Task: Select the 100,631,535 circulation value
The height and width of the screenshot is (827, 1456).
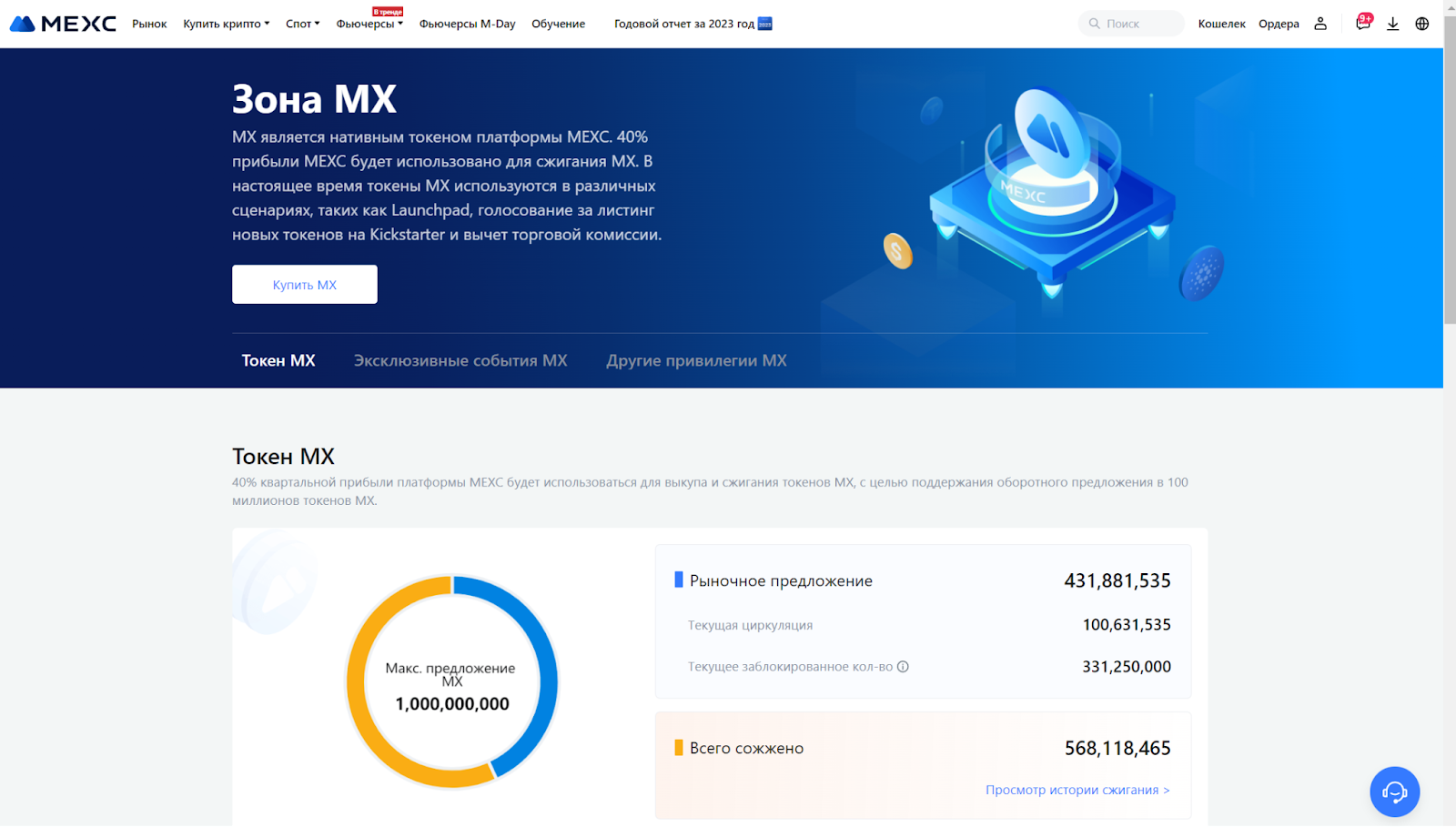Action: [x=1127, y=625]
